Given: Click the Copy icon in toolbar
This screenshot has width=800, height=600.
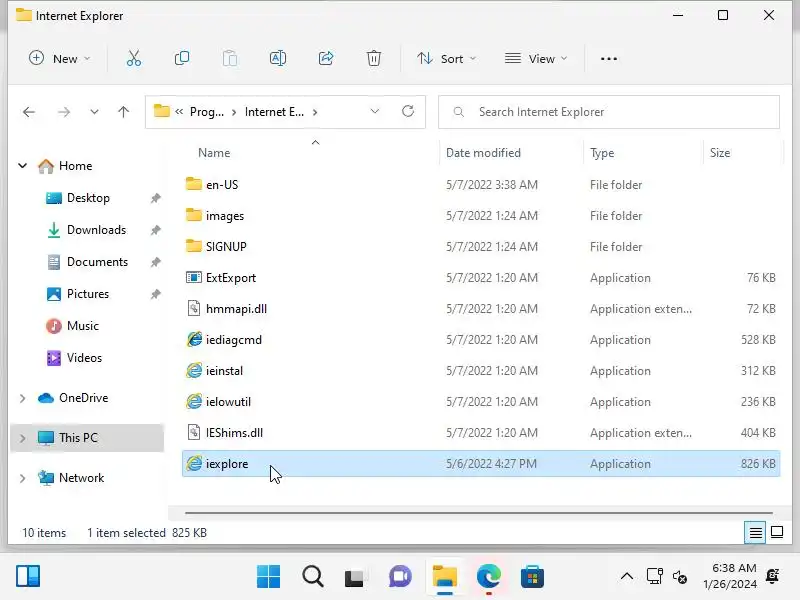Looking at the screenshot, I should pyautogui.click(x=182, y=58).
